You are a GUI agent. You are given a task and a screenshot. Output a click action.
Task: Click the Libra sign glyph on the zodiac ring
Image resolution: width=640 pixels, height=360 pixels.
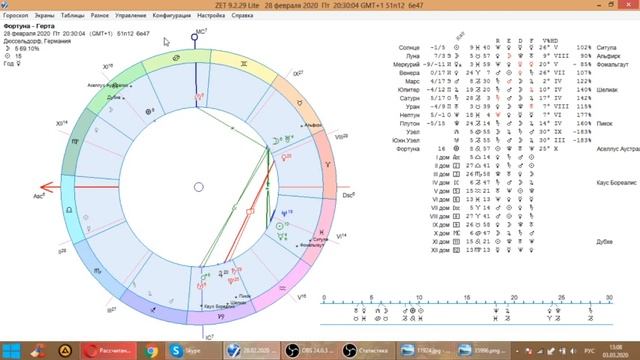pyautogui.click(x=69, y=210)
